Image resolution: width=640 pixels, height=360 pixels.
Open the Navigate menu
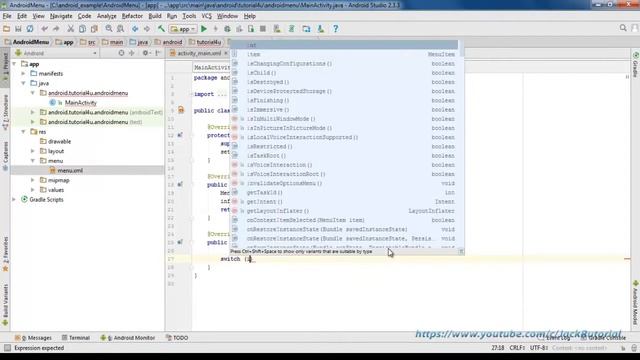(x=61, y=16)
